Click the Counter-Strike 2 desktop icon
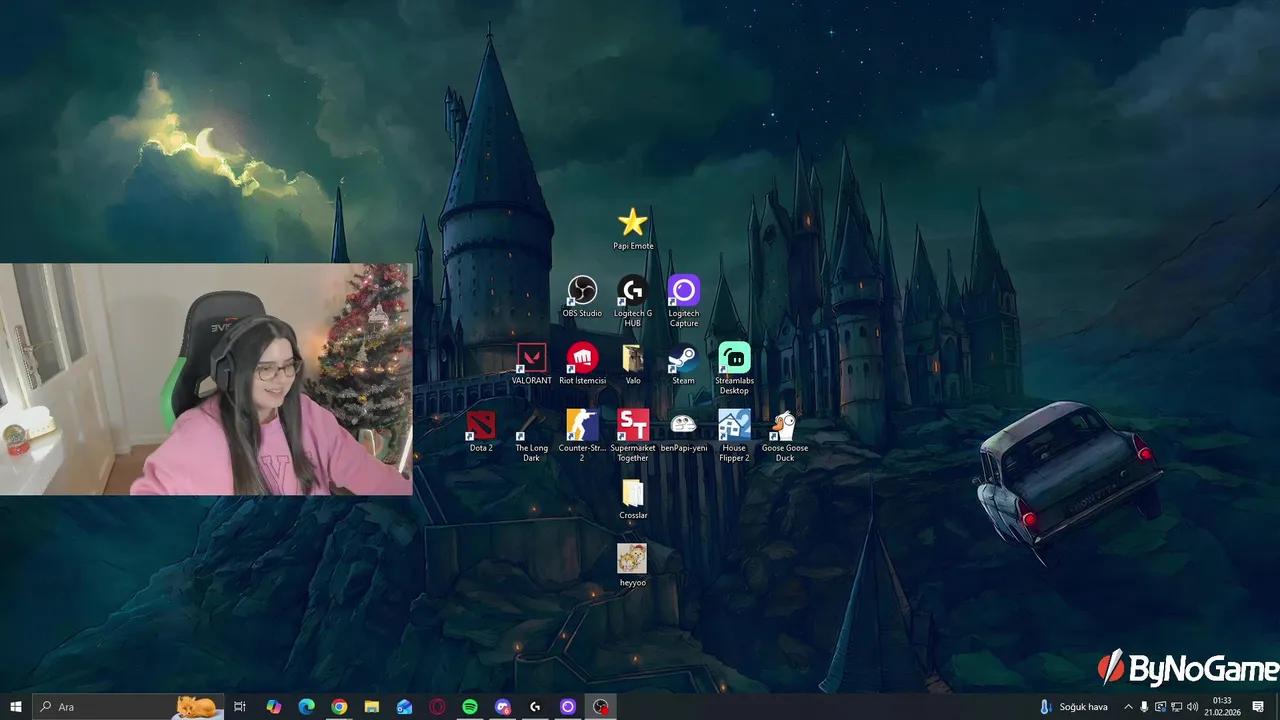This screenshot has width=1280, height=720. click(582, 436)
